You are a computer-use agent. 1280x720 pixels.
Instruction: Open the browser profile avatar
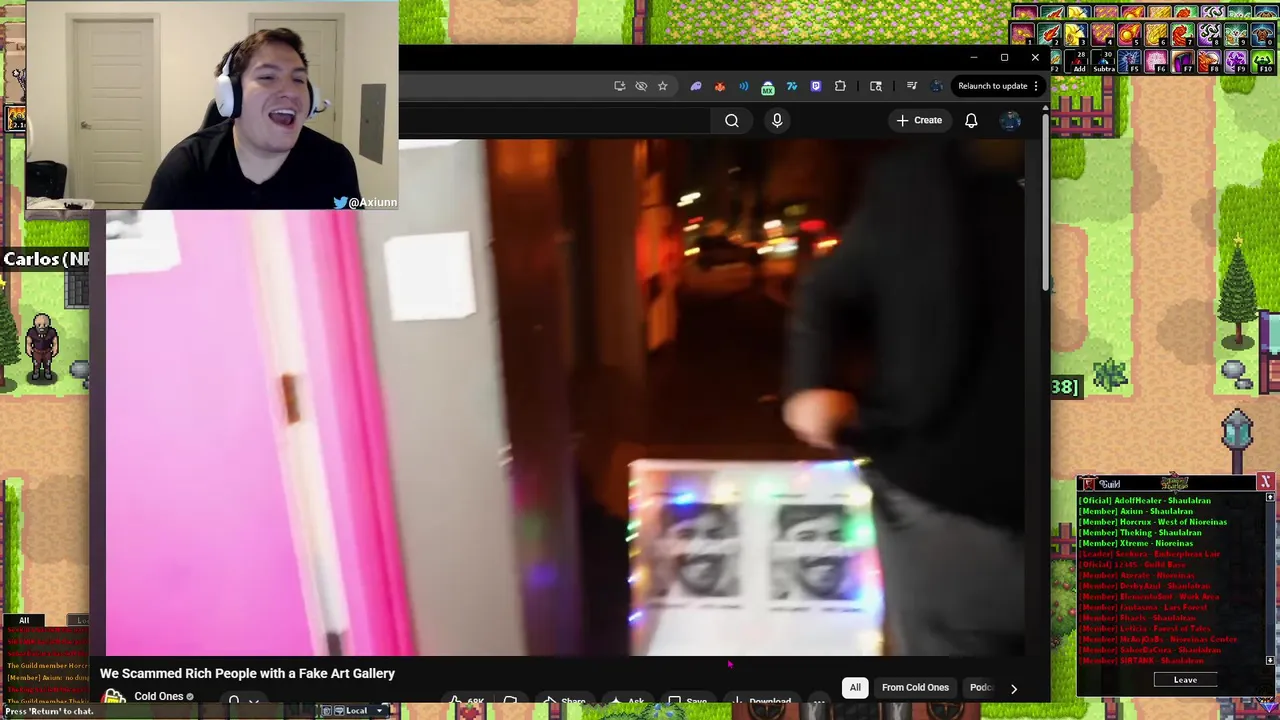click(936, 86)
